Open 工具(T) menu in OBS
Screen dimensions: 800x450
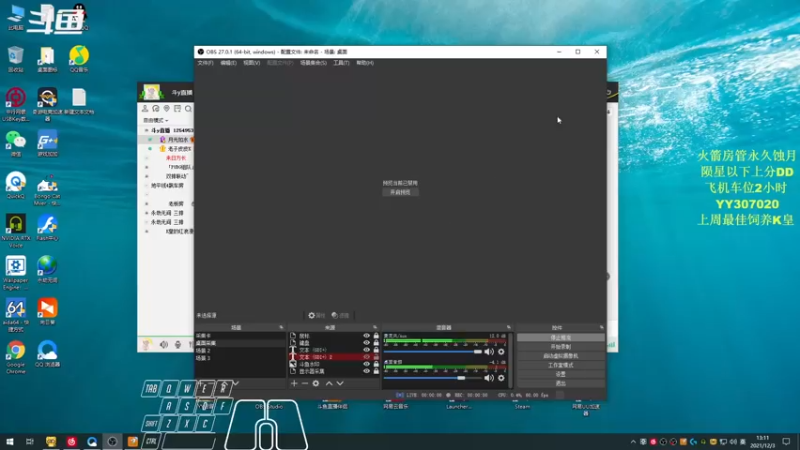341,63
